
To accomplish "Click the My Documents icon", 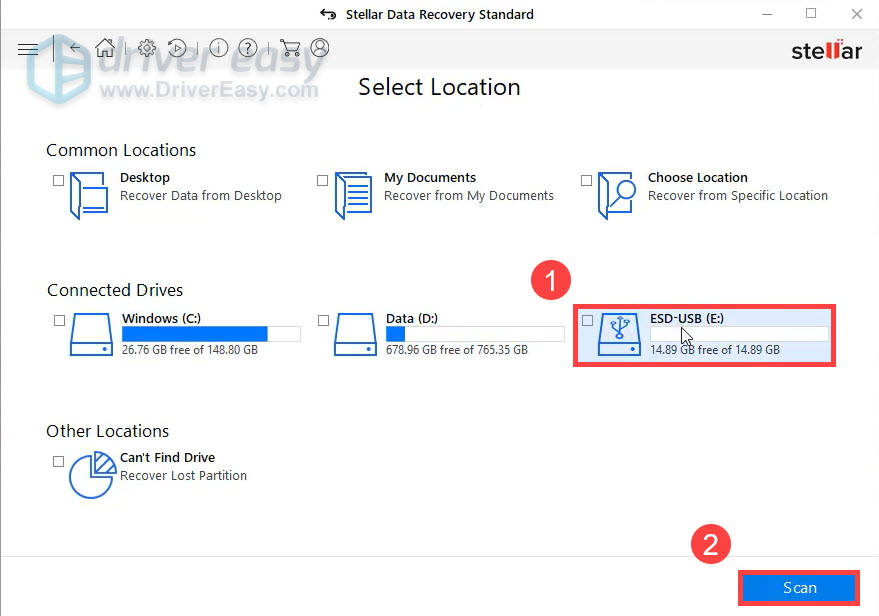I will (x=353, y=195).
